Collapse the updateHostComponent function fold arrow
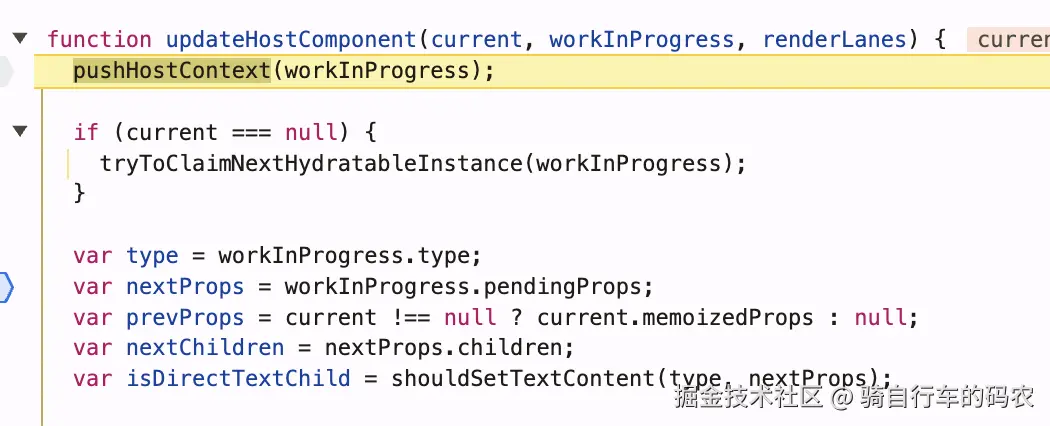1050x426 pixels. pyautogui.click(x=19, y=39)
